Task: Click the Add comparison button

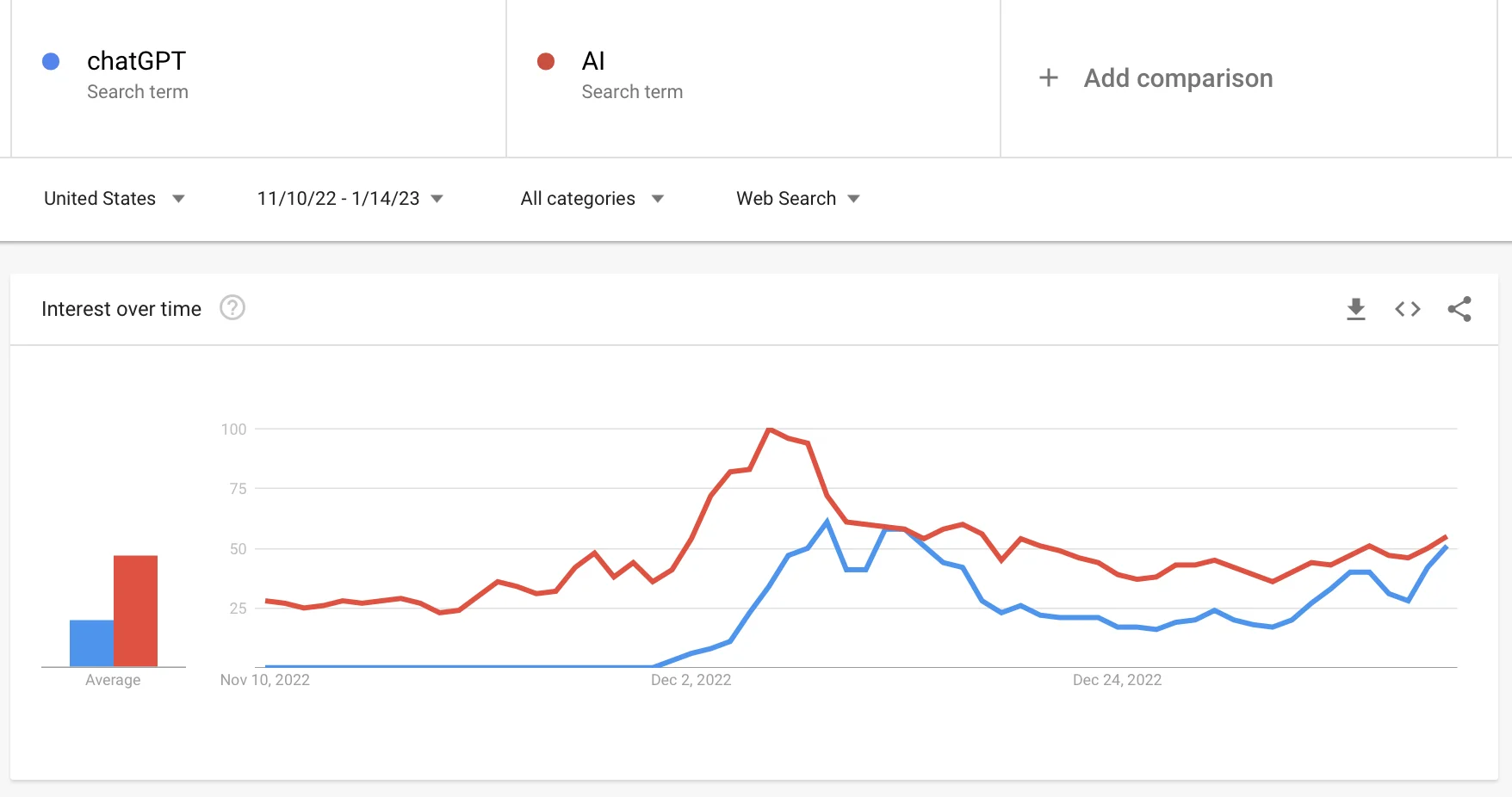Action: click(x=1178, y=78)
